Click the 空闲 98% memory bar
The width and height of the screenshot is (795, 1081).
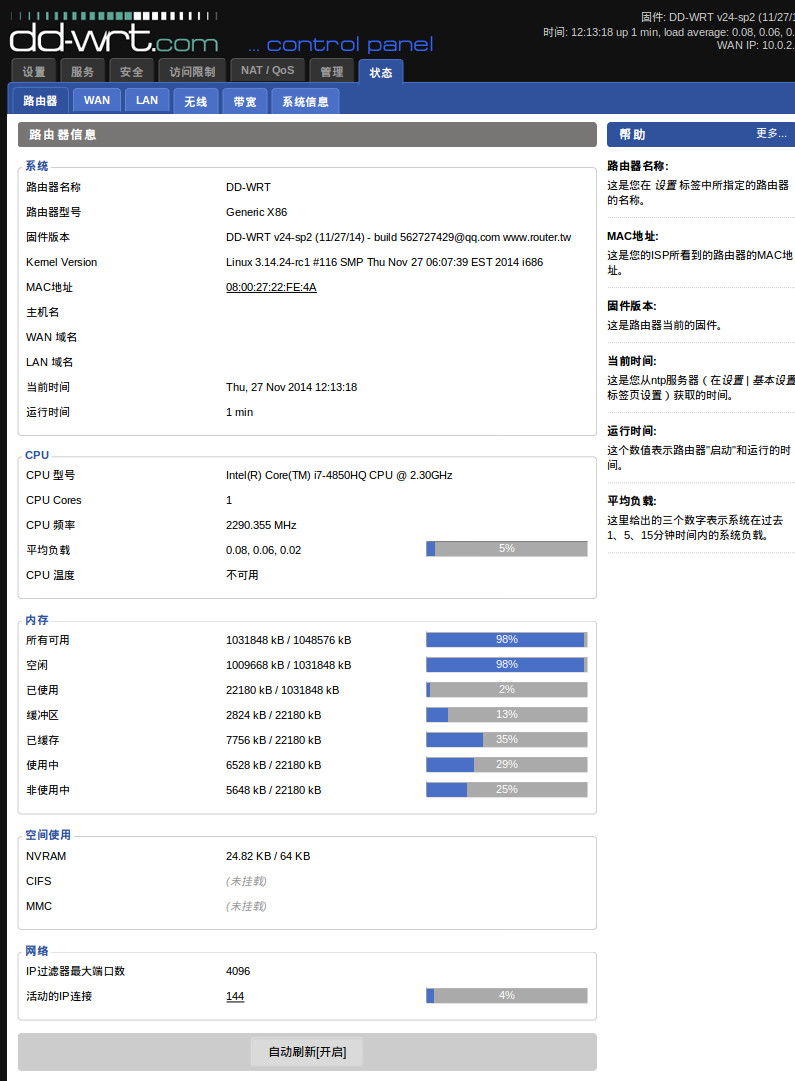(507, 665)
